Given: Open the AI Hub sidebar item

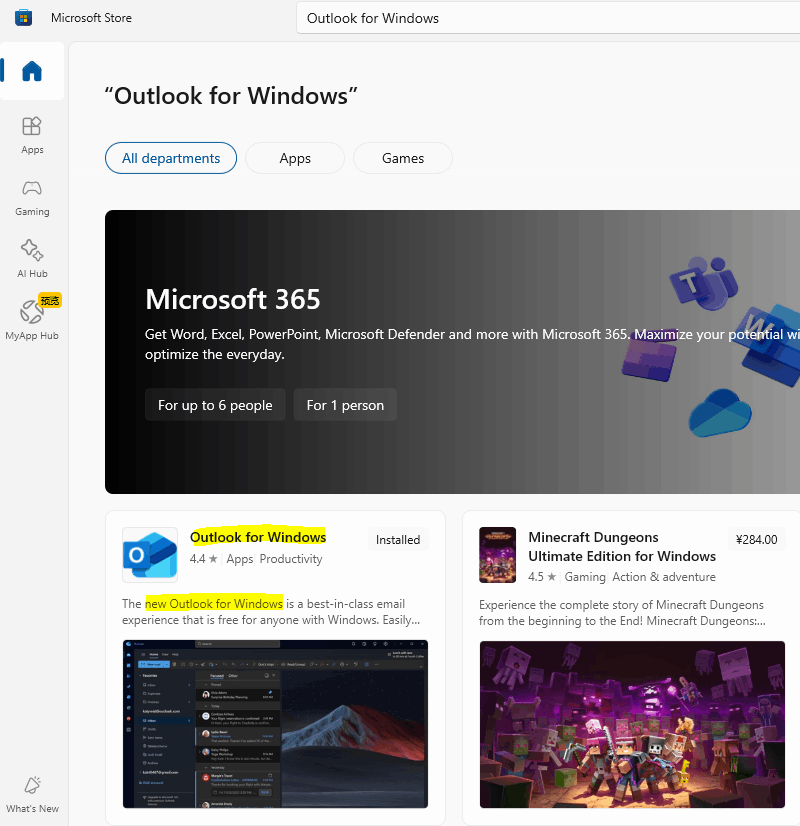Looking at the screenshot, I should point(32,259).
